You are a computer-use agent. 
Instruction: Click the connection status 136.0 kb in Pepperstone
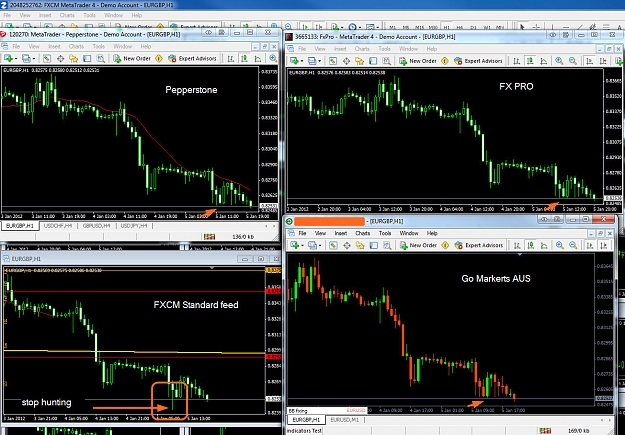(x=243, y=236)
